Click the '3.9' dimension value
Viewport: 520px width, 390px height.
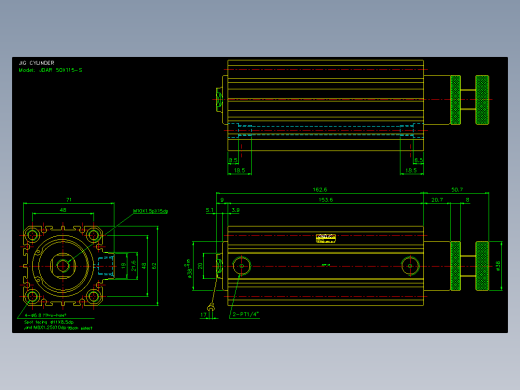point(235,210)
